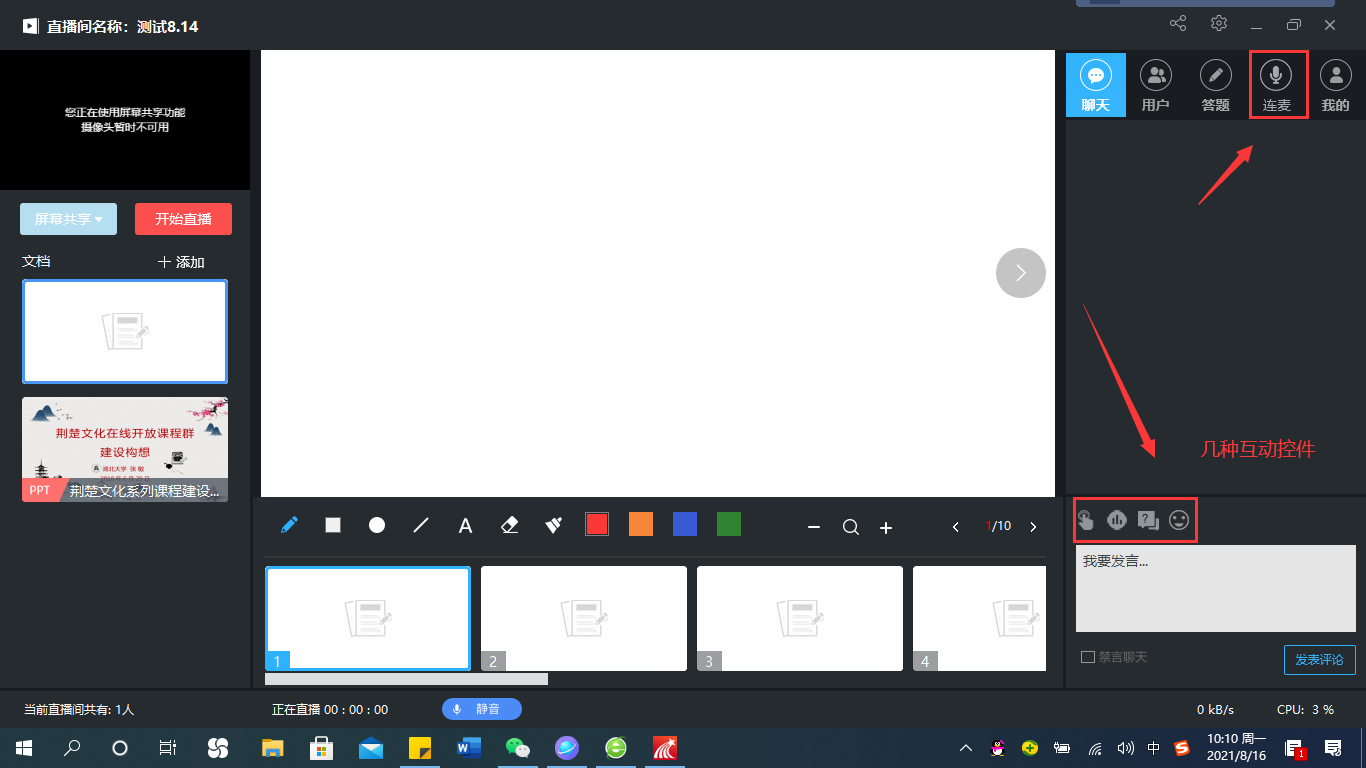Select the green color swatch
This screenshot has width=1366, height=768.
tap(729, 524)
